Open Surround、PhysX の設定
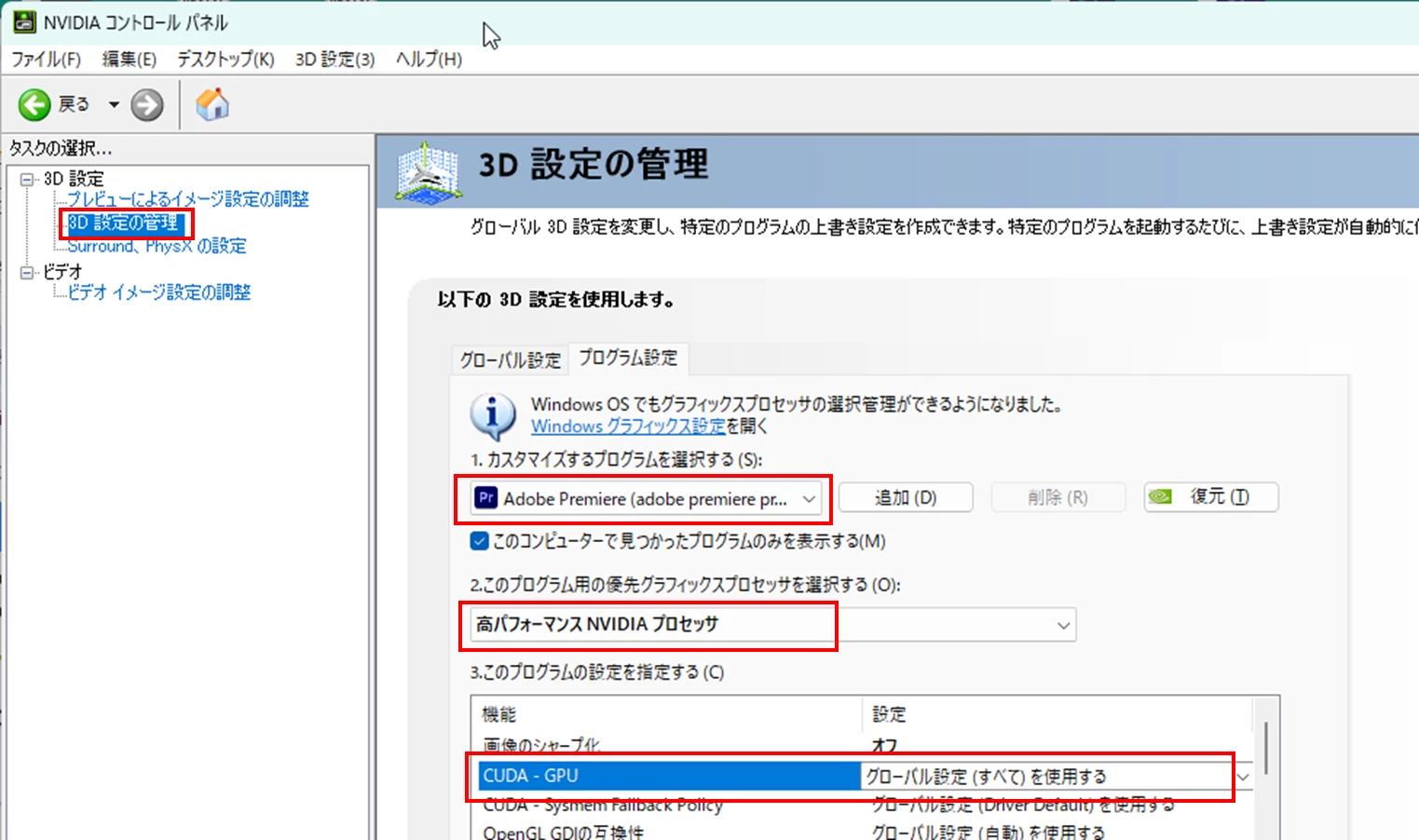1419x840 pixels. [x=157, y=246]
